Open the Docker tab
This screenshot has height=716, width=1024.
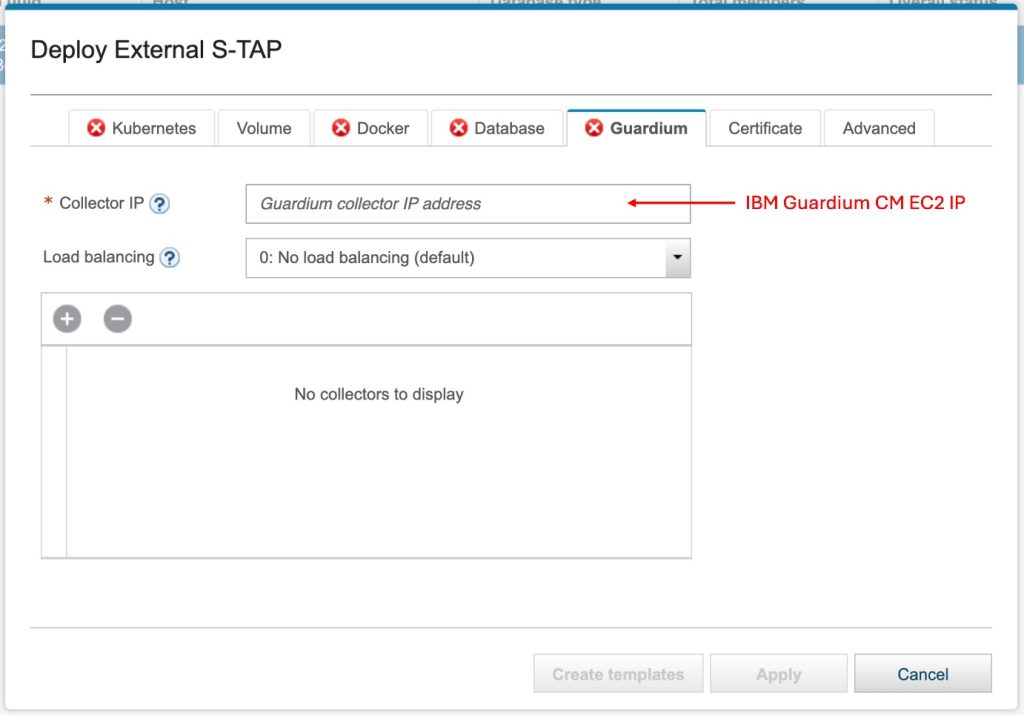coord(370,128)
